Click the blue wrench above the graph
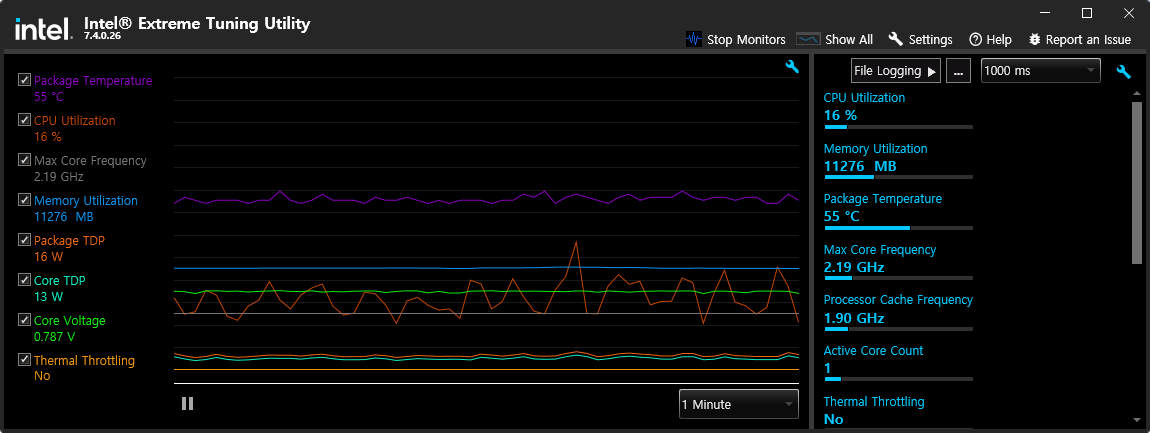The image size is (1150, 433). tap(792, 67)
